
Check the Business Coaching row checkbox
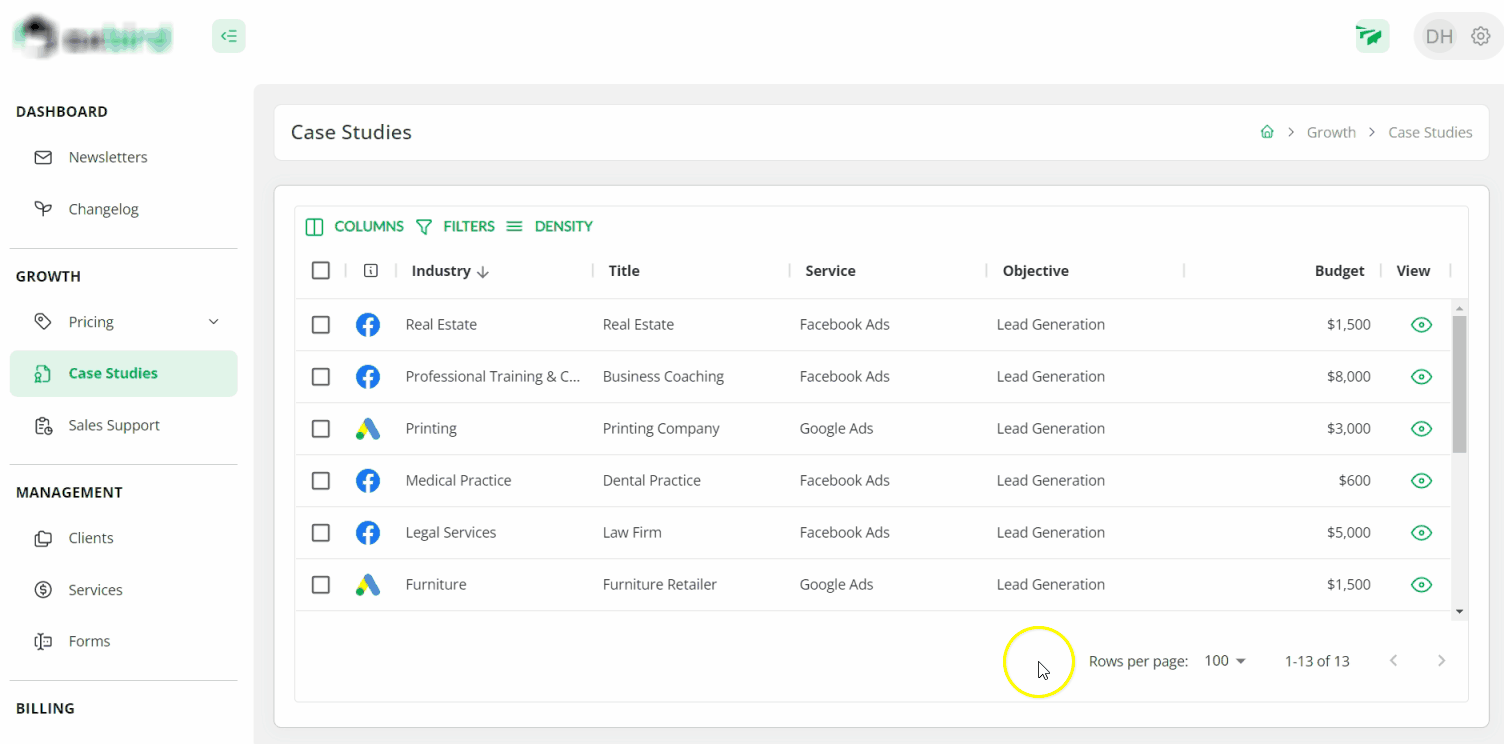(321, 377)
